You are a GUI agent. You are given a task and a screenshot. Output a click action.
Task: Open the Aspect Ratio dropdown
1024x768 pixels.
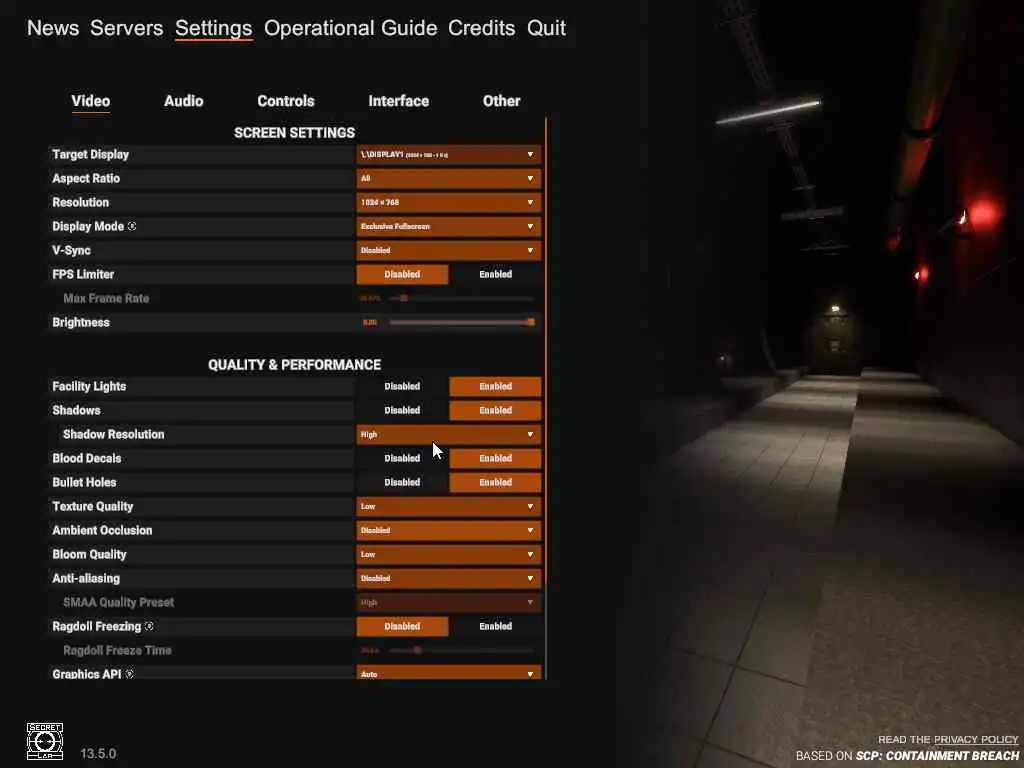click(x=449, y=178)
